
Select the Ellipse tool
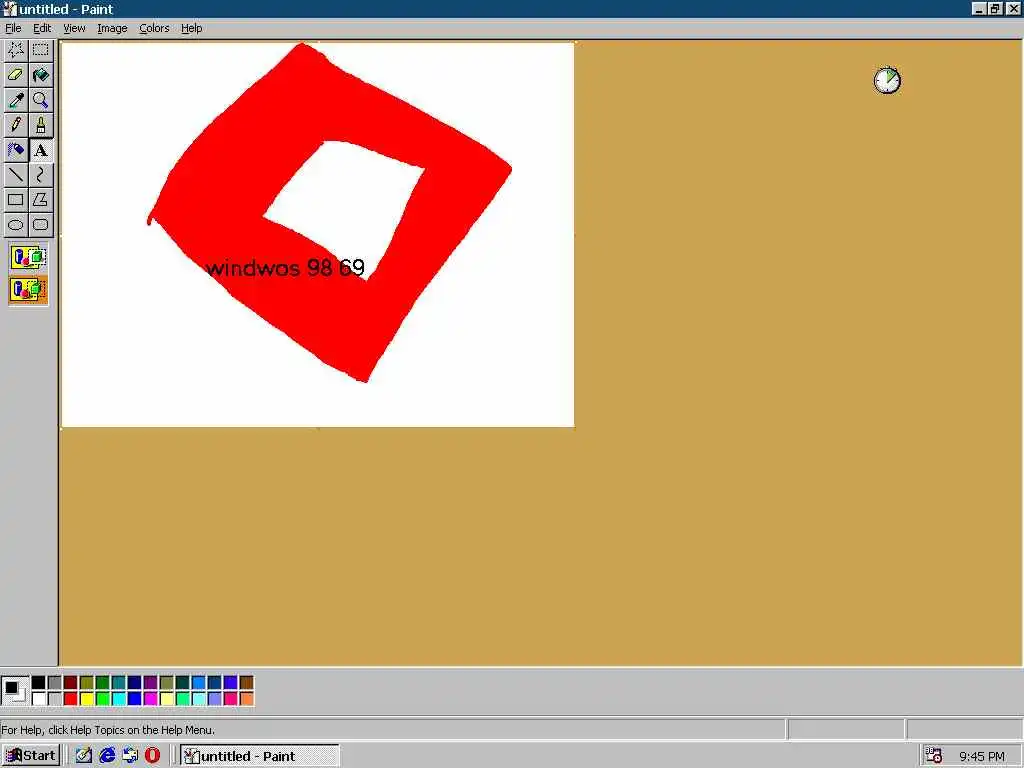[x=16, y=225]
